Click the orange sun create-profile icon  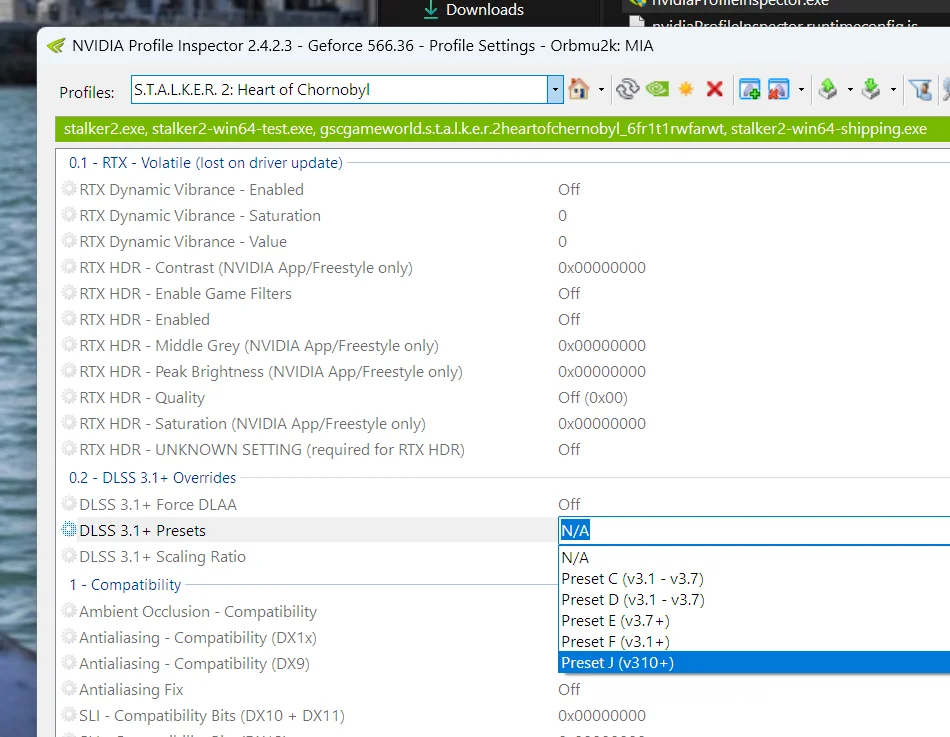point(686,90)
